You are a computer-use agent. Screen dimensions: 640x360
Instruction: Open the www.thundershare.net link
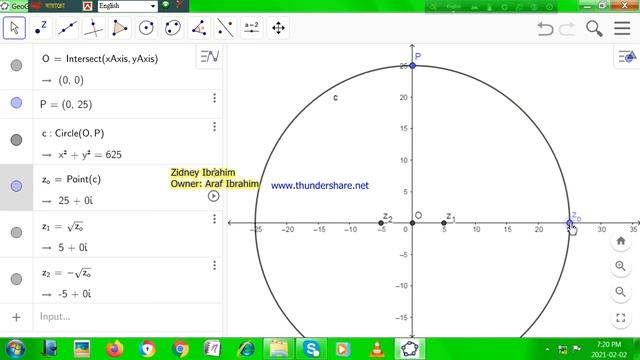point(320,186)
